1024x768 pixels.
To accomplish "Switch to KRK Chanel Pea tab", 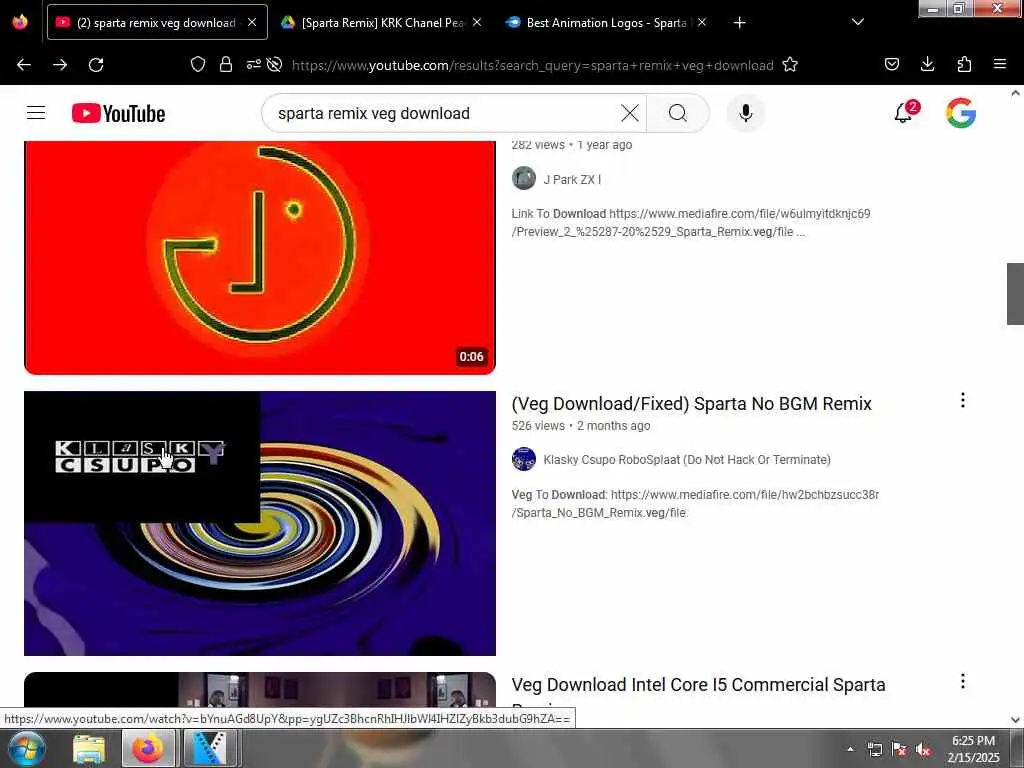I will tap(382, 22).
